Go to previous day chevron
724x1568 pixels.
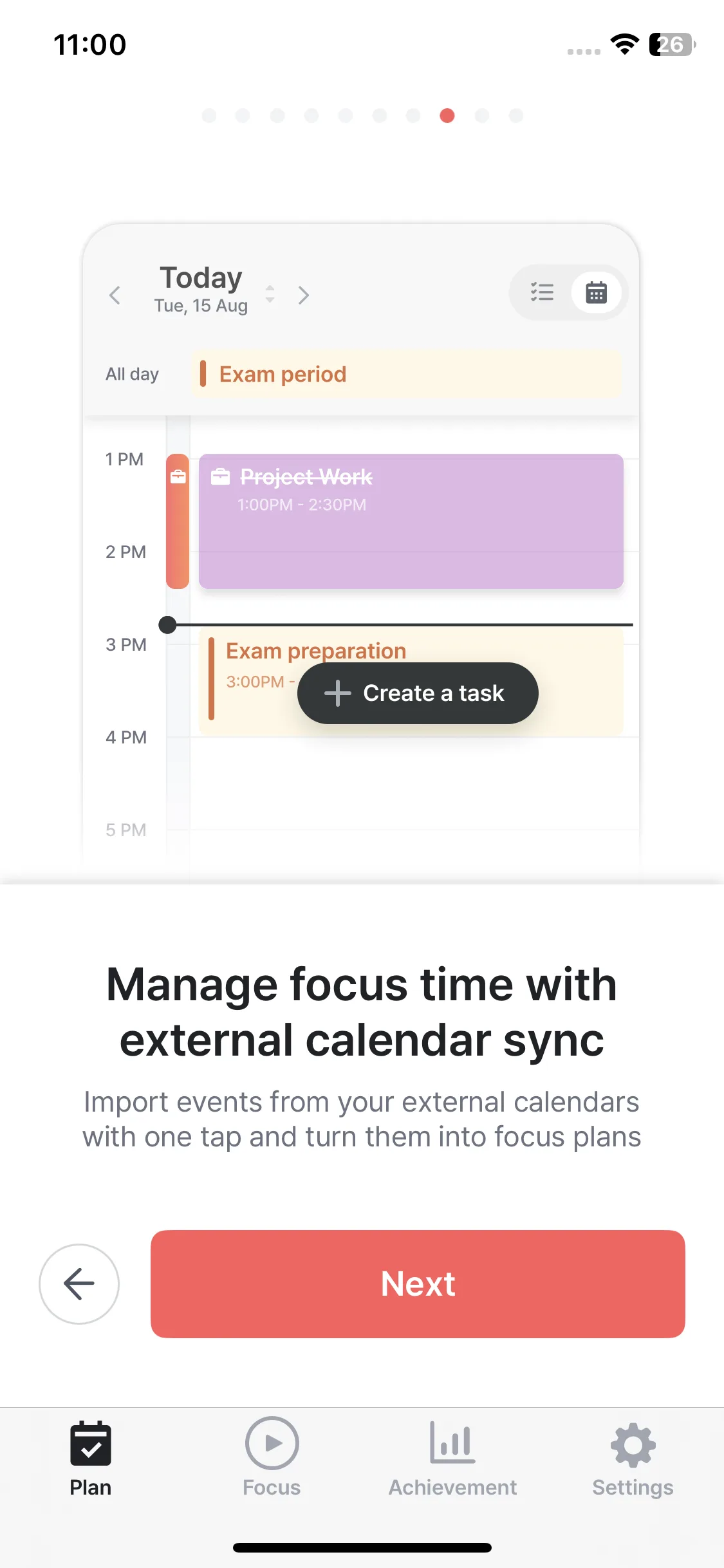[115, 295]
